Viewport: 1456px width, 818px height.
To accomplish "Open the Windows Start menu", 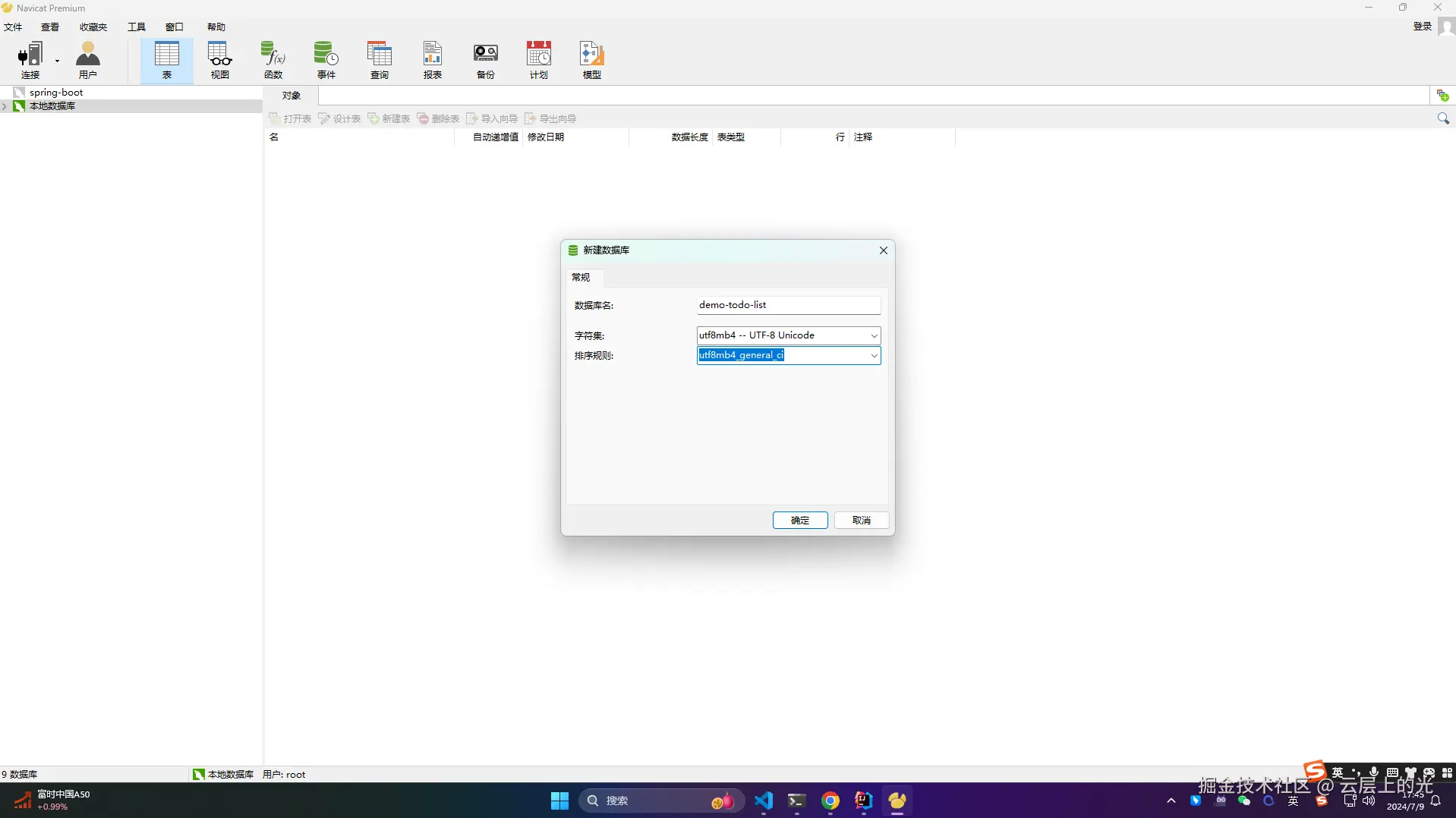I will pos(559,801).
